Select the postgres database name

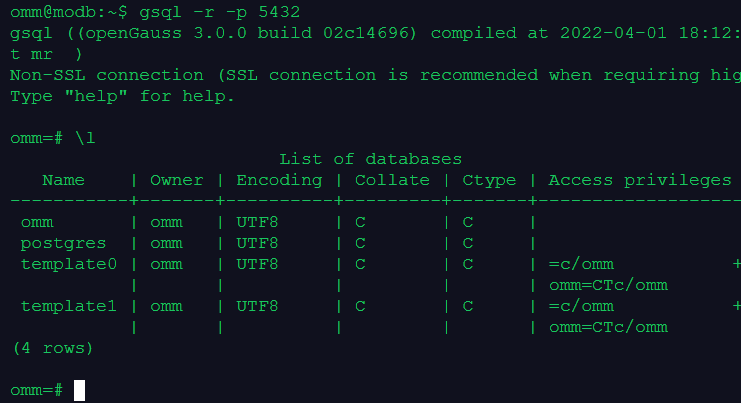(64, 243)
